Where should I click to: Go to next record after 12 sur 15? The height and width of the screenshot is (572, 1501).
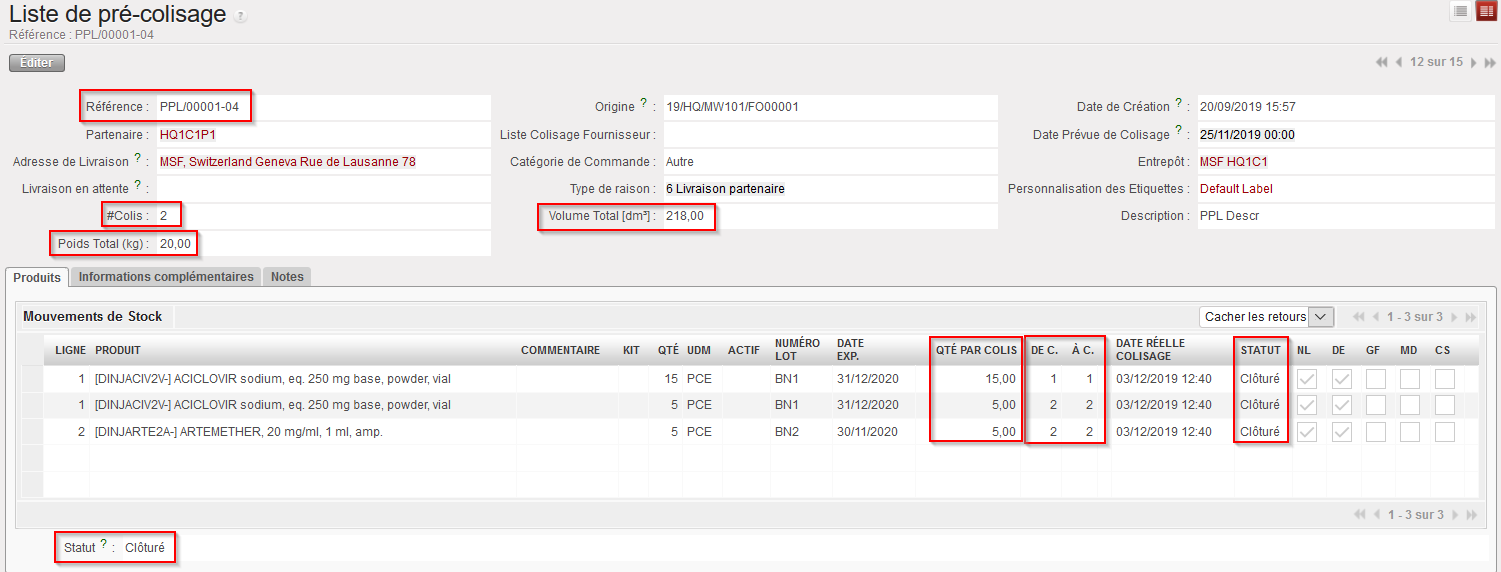[1473, 62]
